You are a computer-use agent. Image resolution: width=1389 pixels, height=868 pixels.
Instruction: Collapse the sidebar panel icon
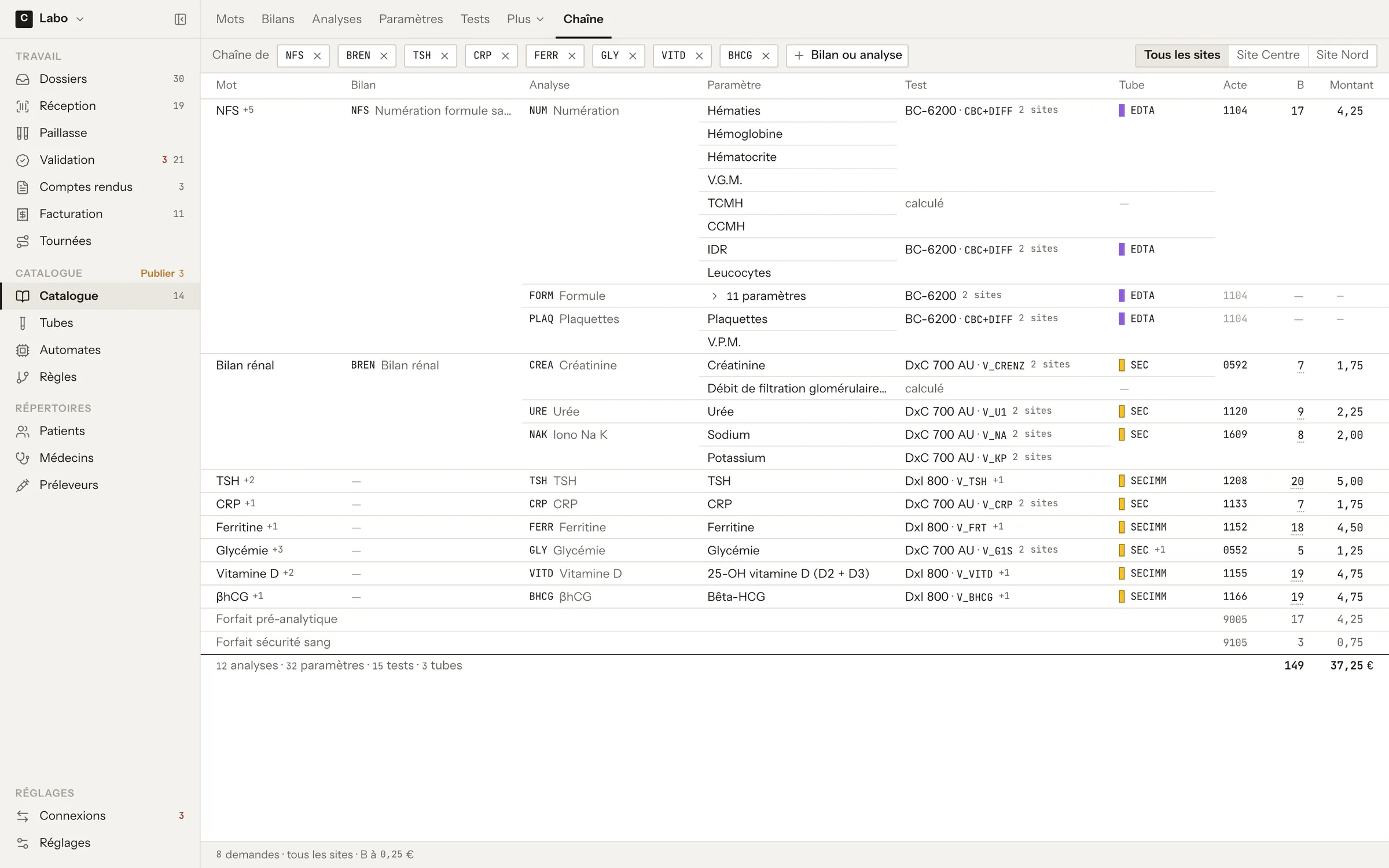pos(180,19)
